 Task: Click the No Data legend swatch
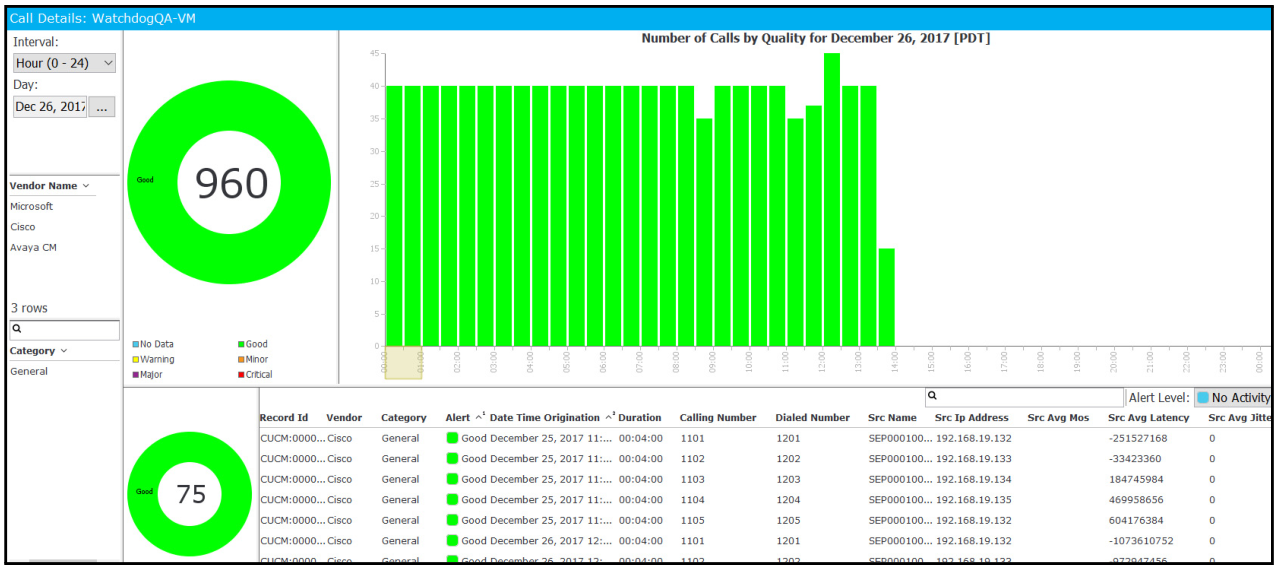click(136, 344)
